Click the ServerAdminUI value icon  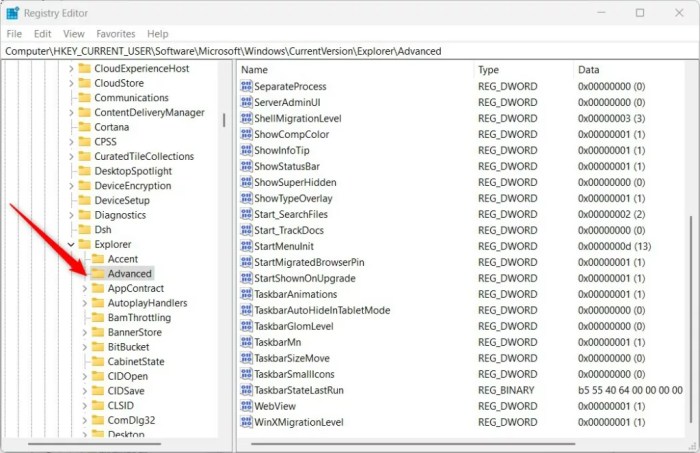click(246, 102)
